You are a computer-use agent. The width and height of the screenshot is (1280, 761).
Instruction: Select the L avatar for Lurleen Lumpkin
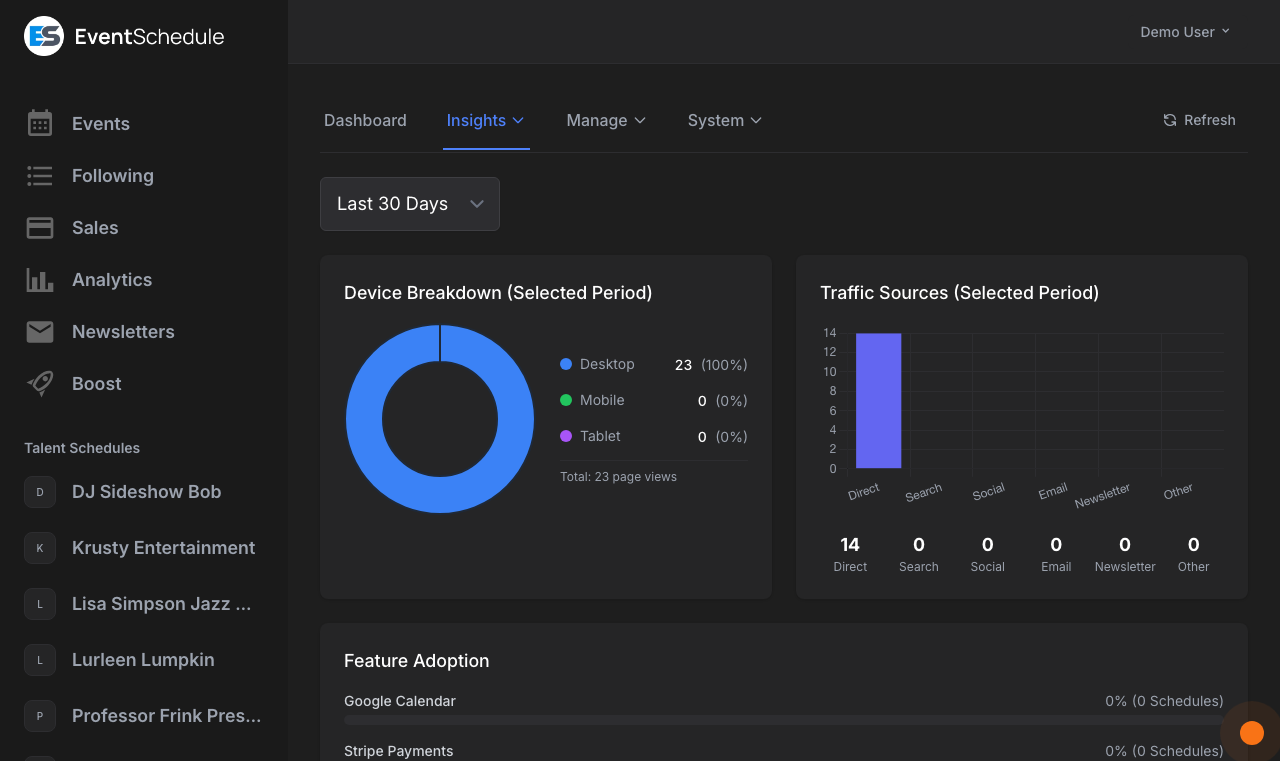pyautogui.click(x=40, y=660)
